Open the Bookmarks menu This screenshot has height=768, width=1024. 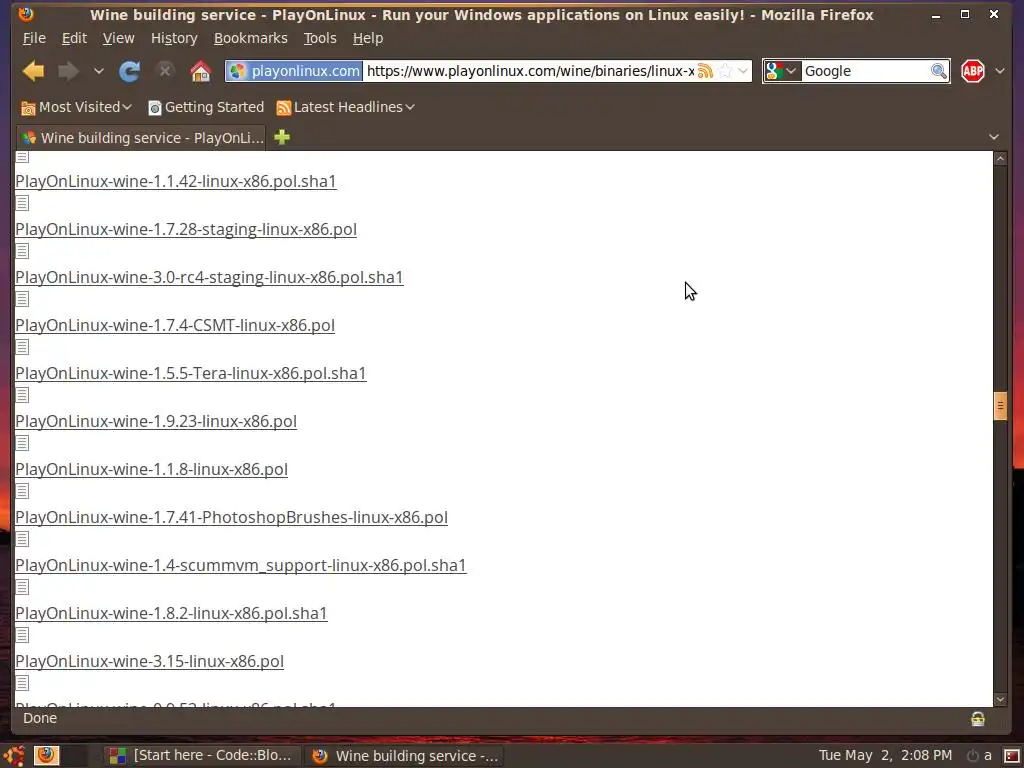(x=251, y=39)
